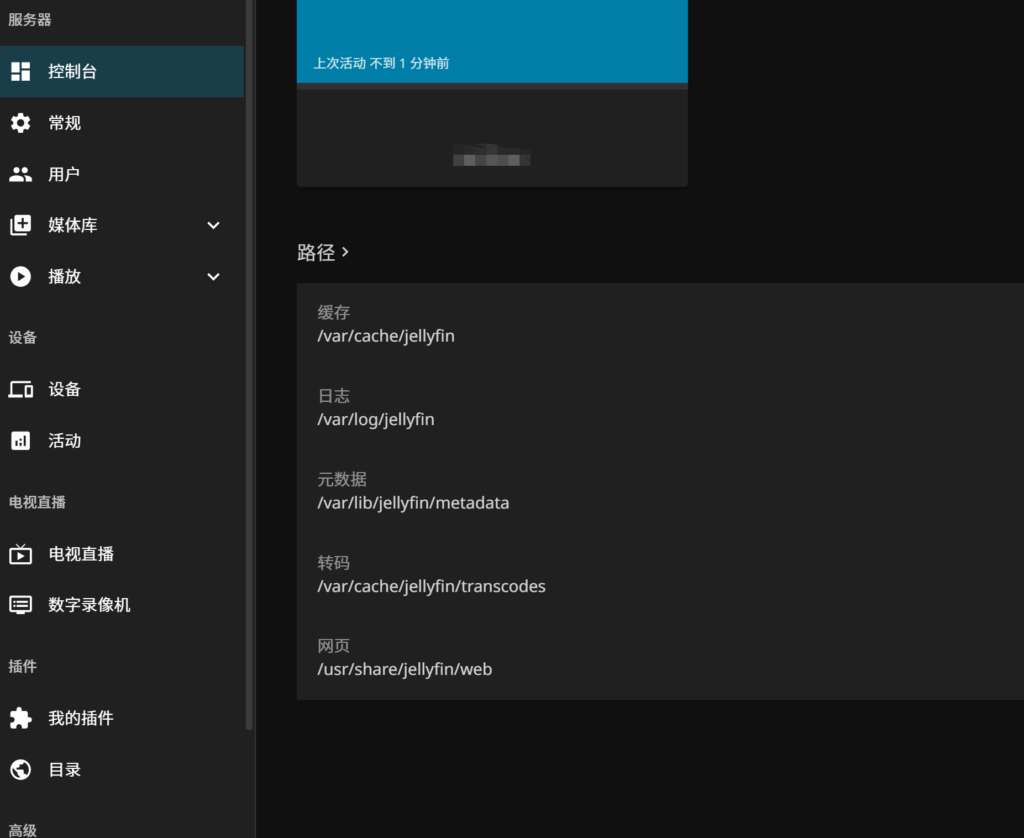Screen dimensions: 1024x838
Task: Click the activity chart icon beside 活动
Action: click(x=20, y=440)
